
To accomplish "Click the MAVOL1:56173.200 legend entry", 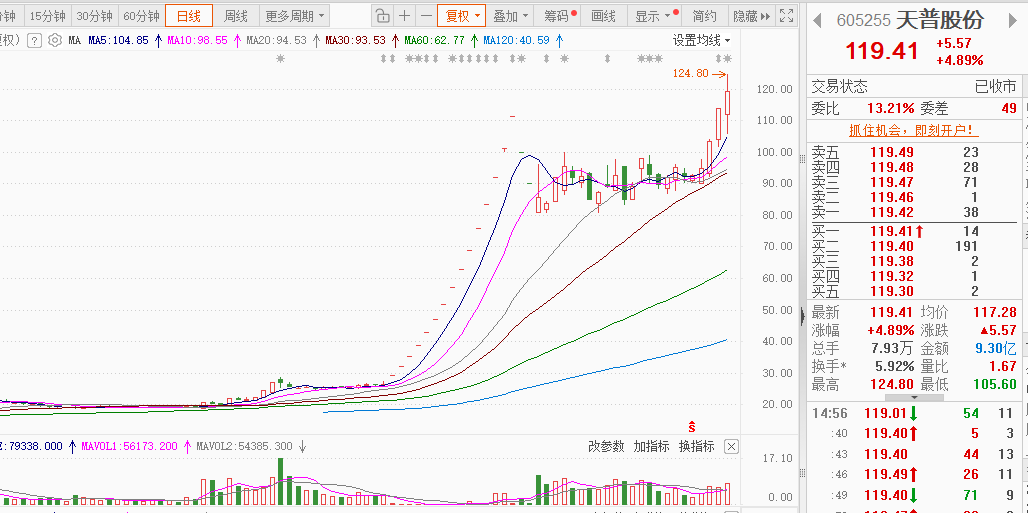I will (x=129, y=447).
